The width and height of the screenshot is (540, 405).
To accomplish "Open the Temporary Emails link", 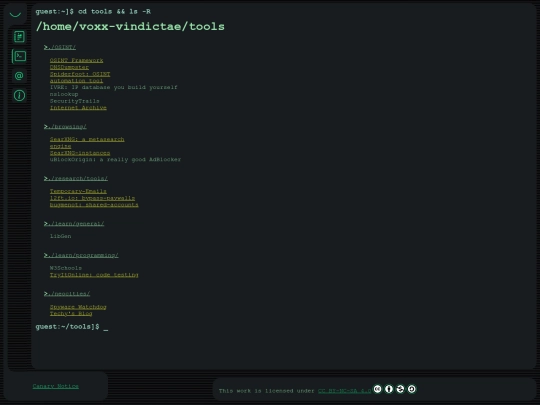I will (x=78, y=191).
